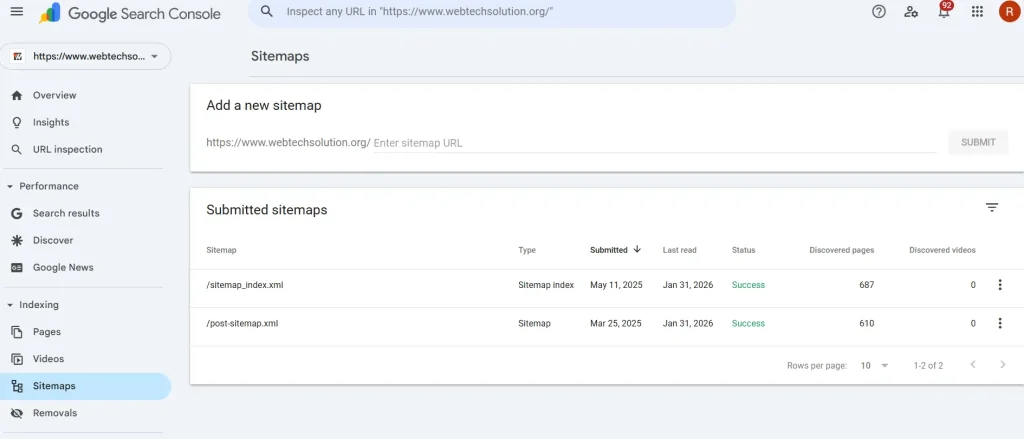Click the Insights lightbulb icon

click(x=17, y=122)
